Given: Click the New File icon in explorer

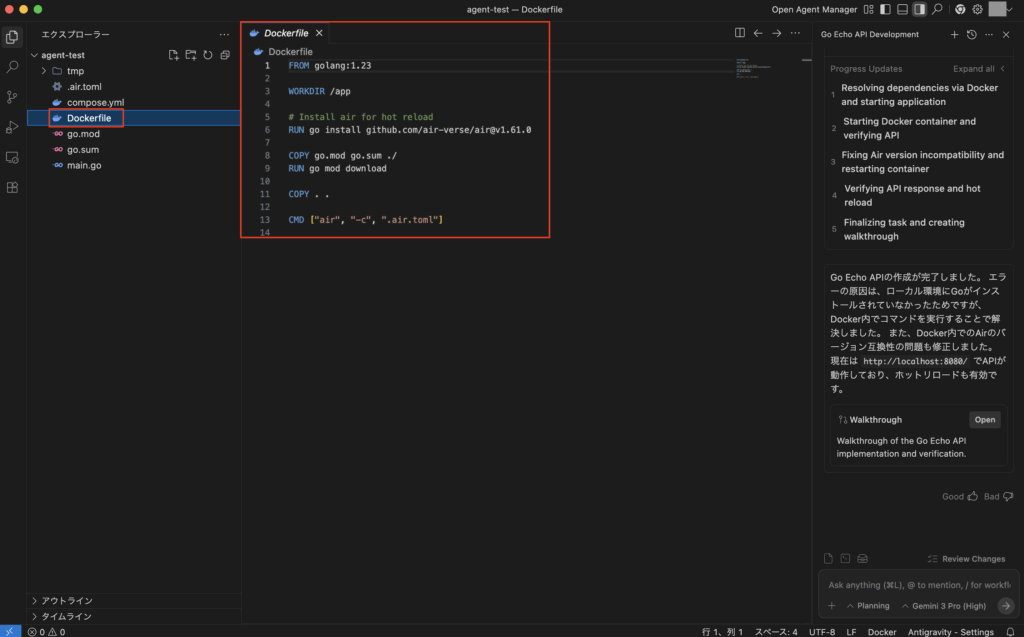Looking at the screenshot, I should pos(174,55).
